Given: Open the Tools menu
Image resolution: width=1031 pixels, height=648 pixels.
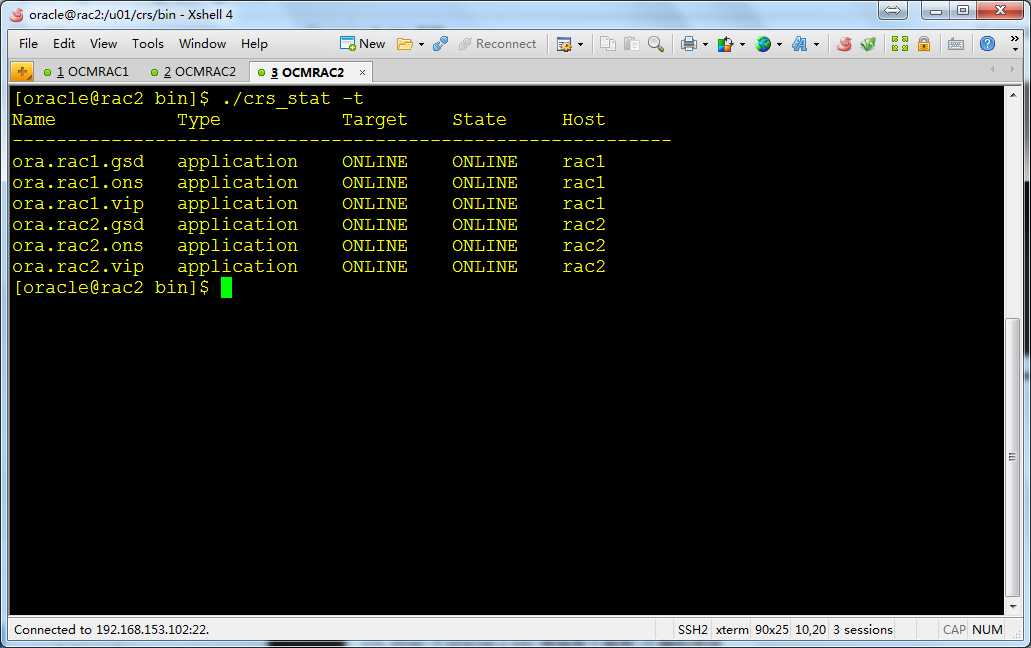Looking at the screenshot, I should pos(147,43).
